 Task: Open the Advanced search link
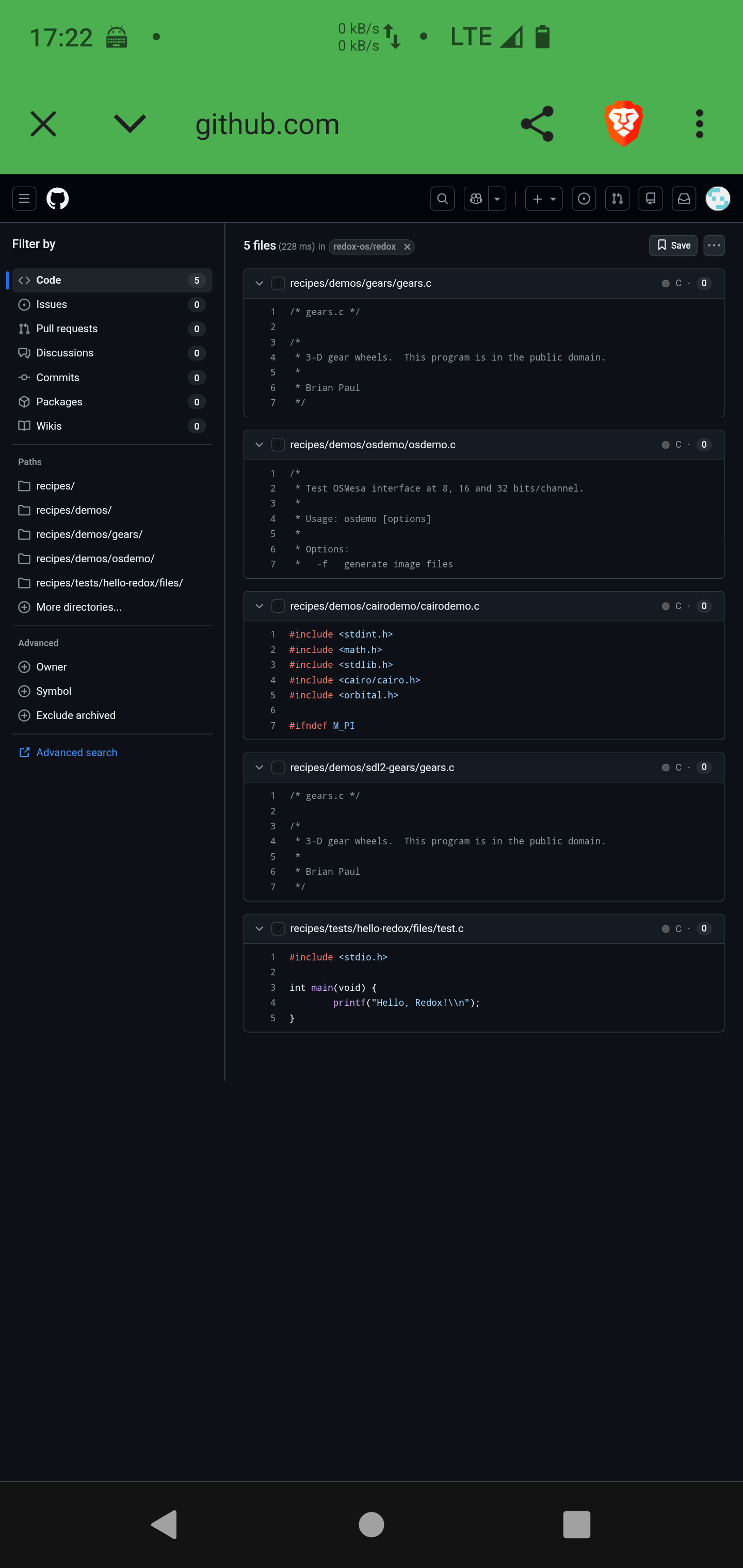tap(77, 753)
